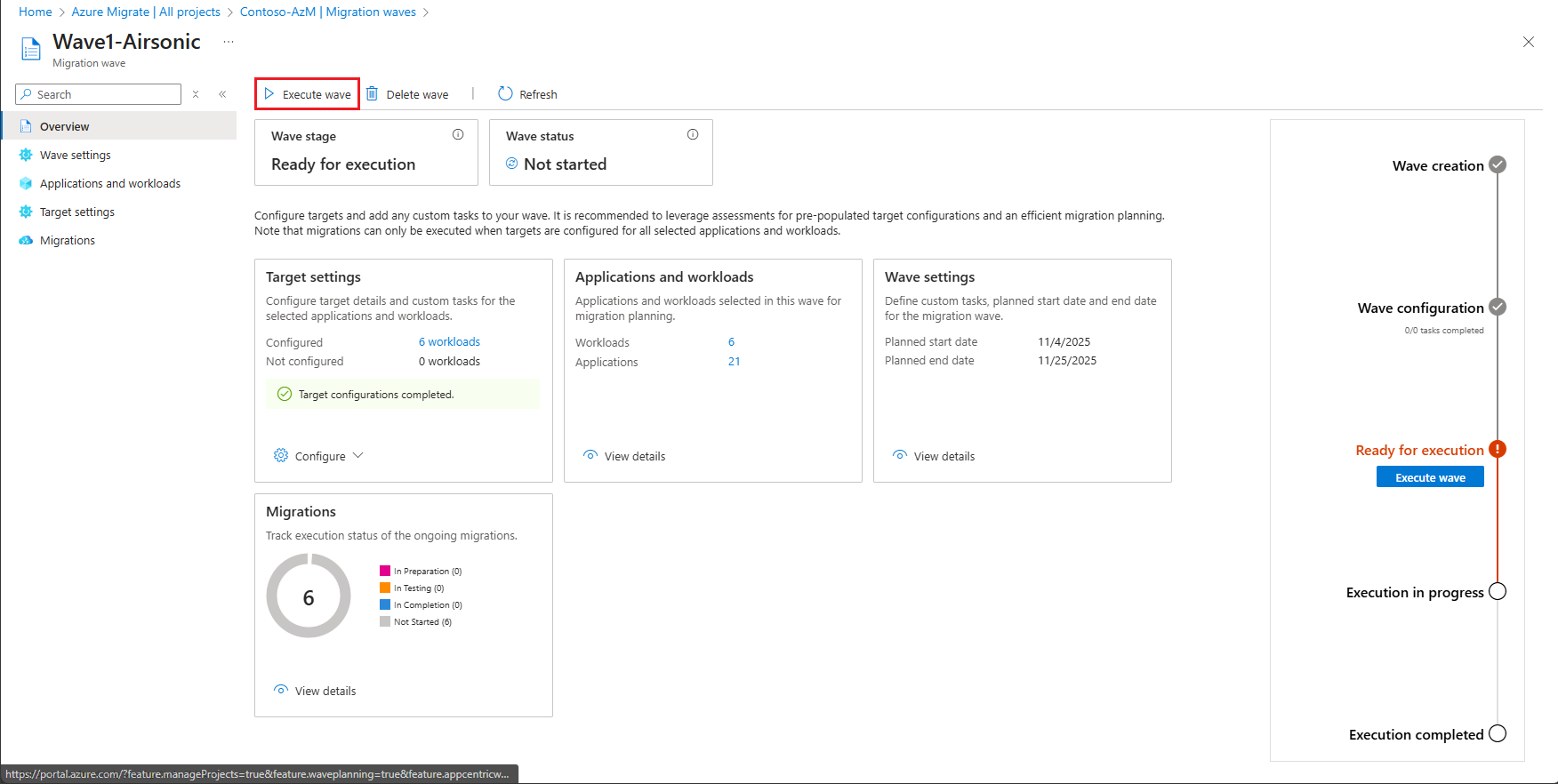Expand the Configure dropdown in Target settings
Viewport: 1558px width, 784px height.
pos(318,456)
